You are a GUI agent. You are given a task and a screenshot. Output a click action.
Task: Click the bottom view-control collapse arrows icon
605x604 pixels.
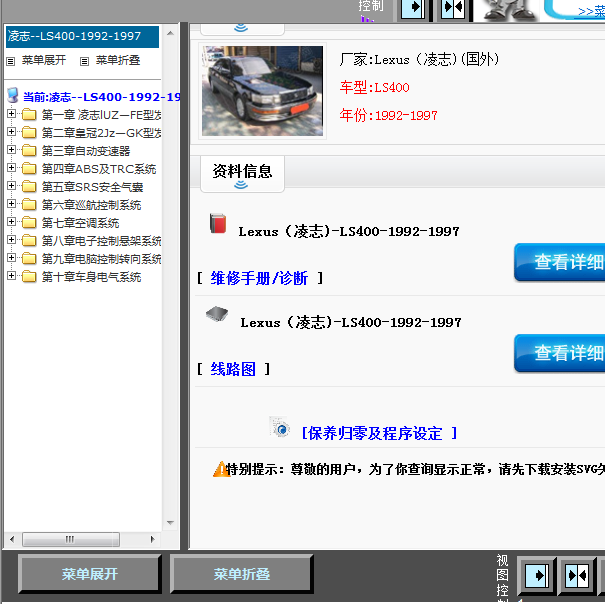pos(577,575)
